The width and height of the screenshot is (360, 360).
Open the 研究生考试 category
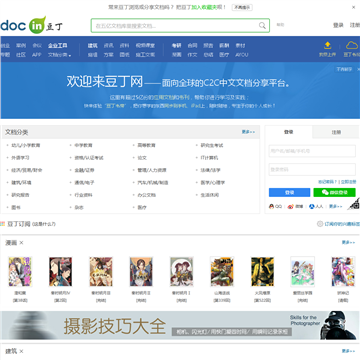point(212,145)
